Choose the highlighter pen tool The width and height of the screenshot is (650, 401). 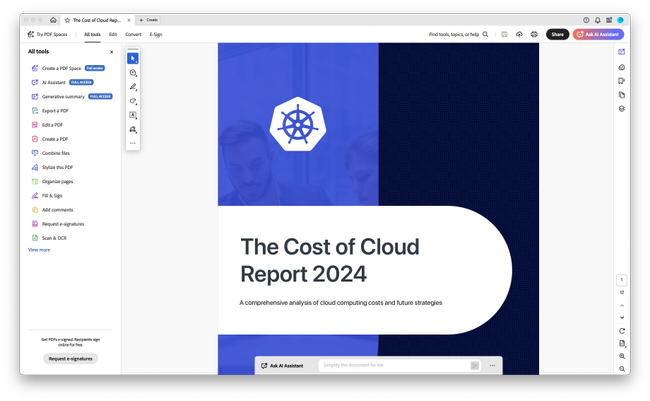coord(133,87)
